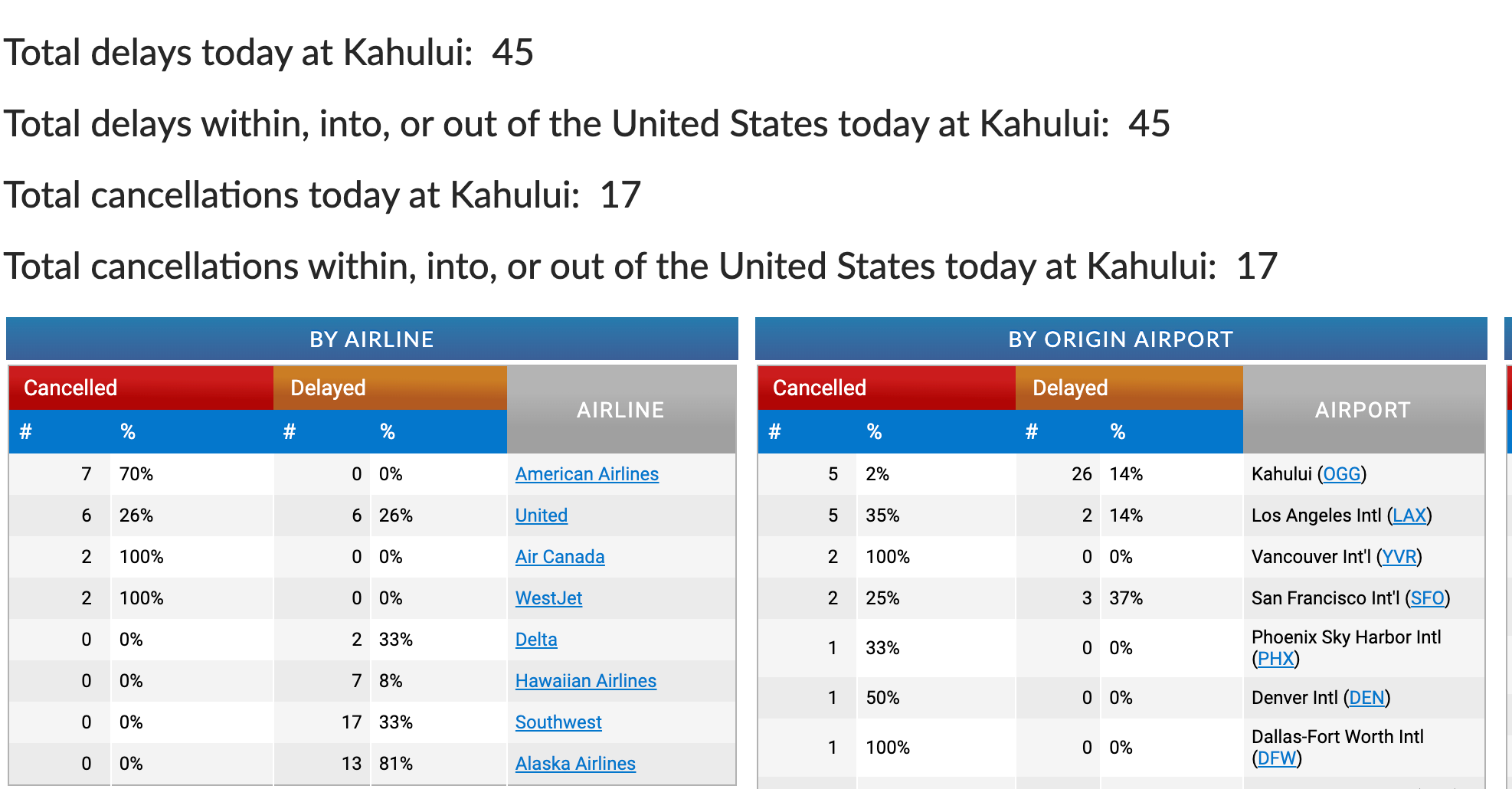Click the Southwest airline link
Screen dimensions: 1512x789
click(x=558, y=722)
